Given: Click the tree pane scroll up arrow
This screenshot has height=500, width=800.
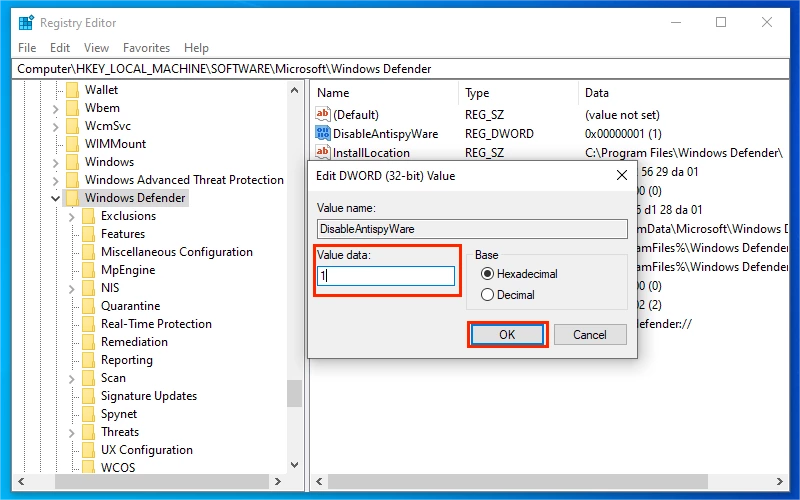Looking at the screenshot, I should pos(294,90).
